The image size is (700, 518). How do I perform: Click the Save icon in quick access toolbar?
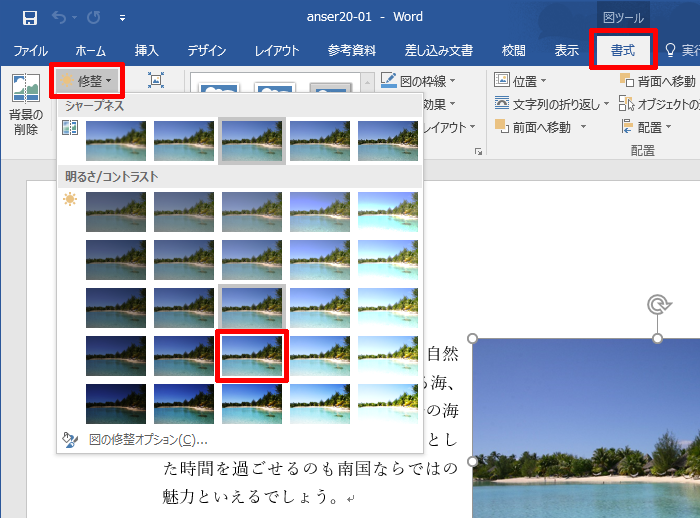(30, 18)
